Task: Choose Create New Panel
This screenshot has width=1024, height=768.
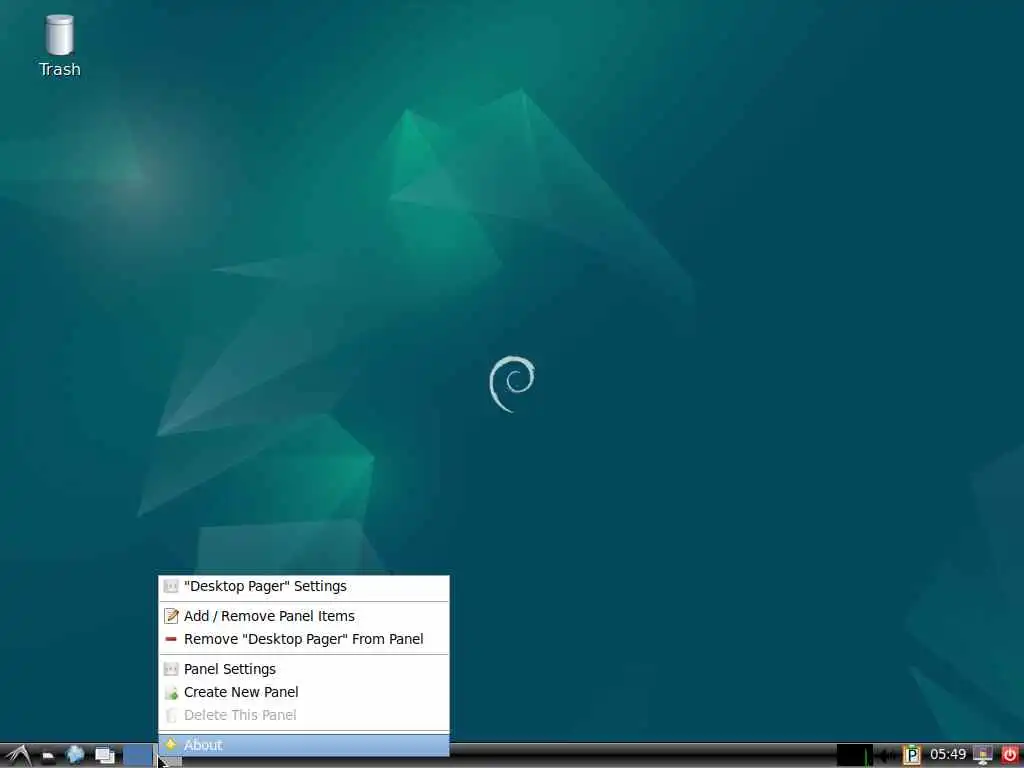Action: click(304, 692)
